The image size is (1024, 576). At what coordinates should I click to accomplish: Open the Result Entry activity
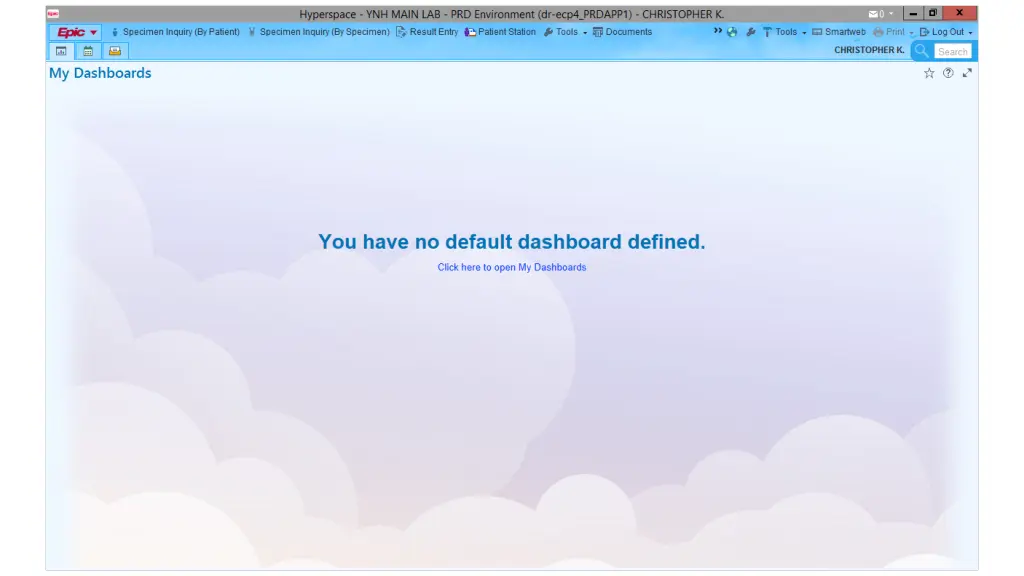point(427,32)
